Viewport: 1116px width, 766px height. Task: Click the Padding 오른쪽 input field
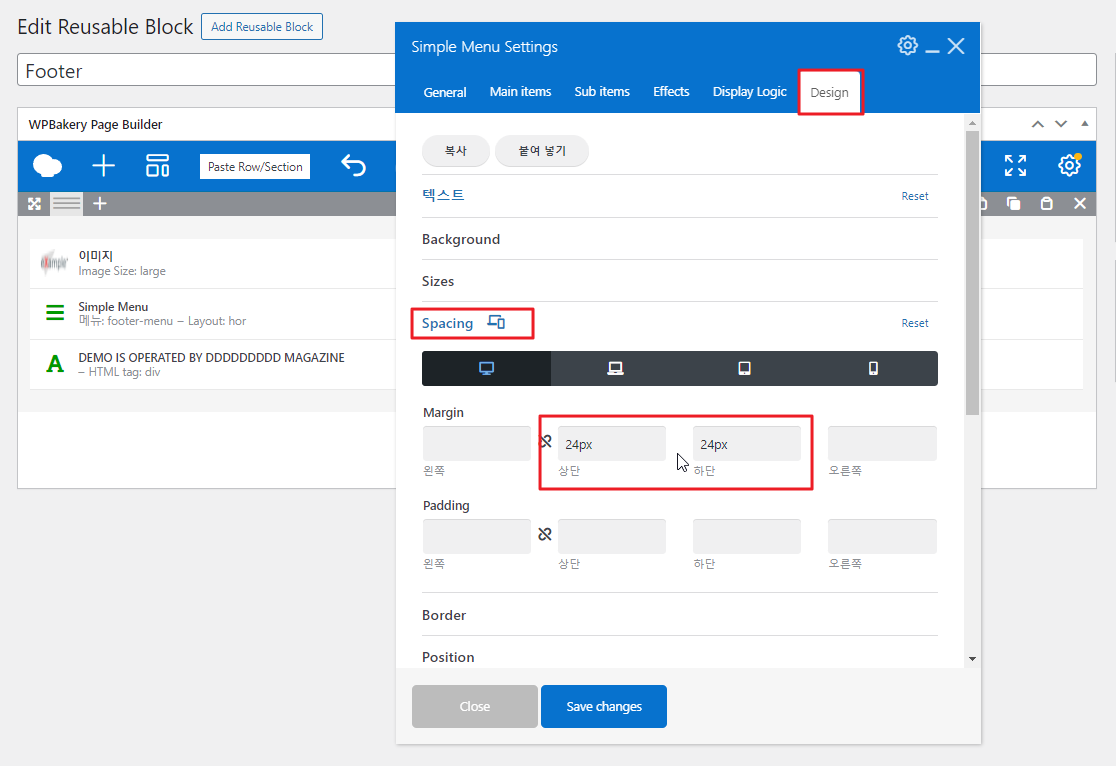[x=882, y=536]
